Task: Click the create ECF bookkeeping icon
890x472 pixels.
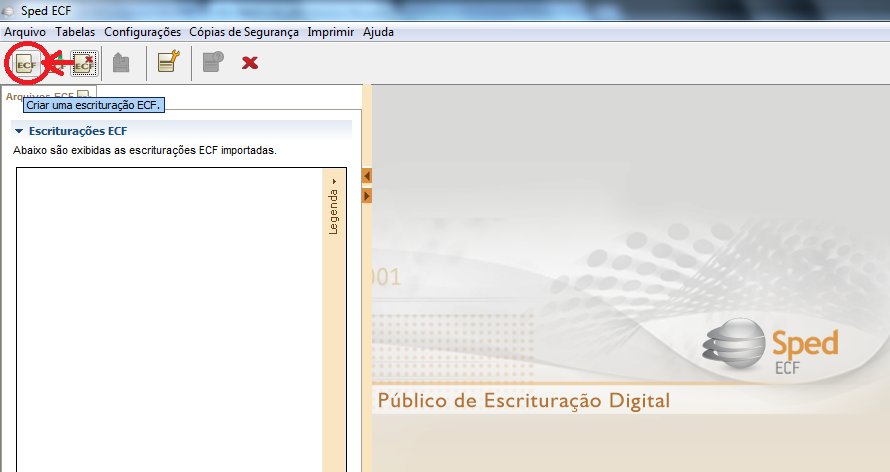Action: pos(26,64)
